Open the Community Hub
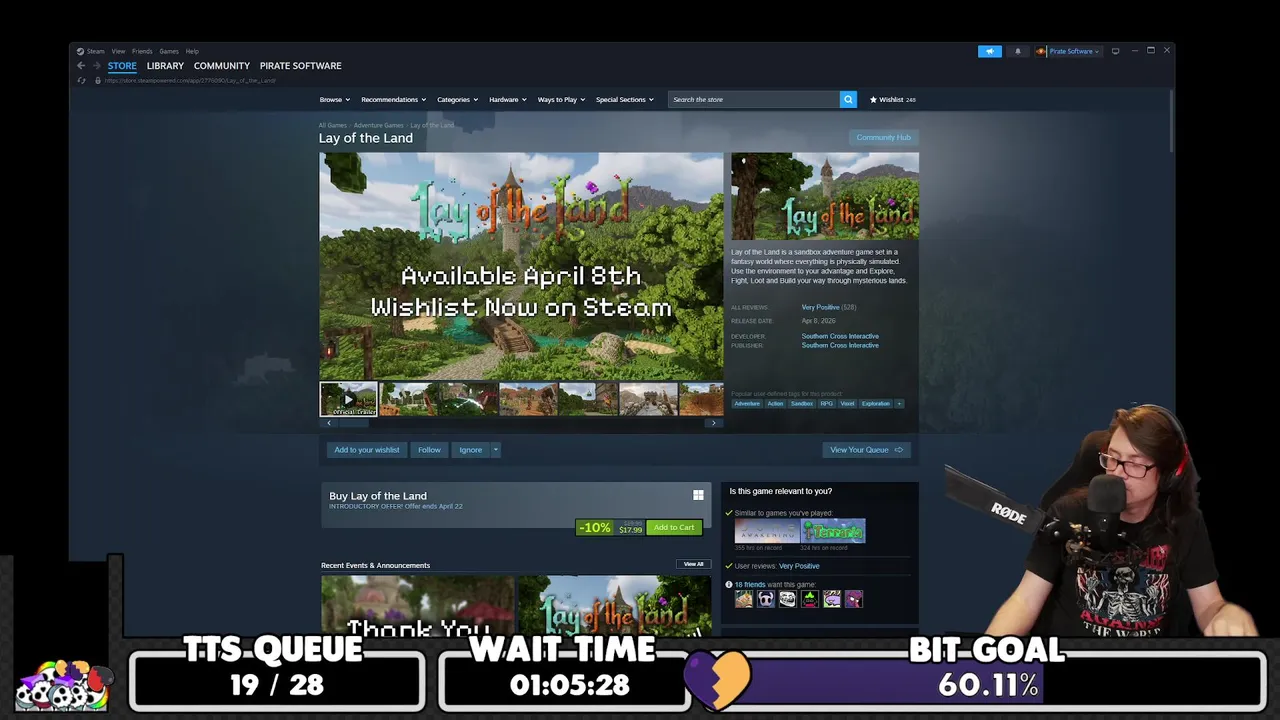 click(883, 137)
